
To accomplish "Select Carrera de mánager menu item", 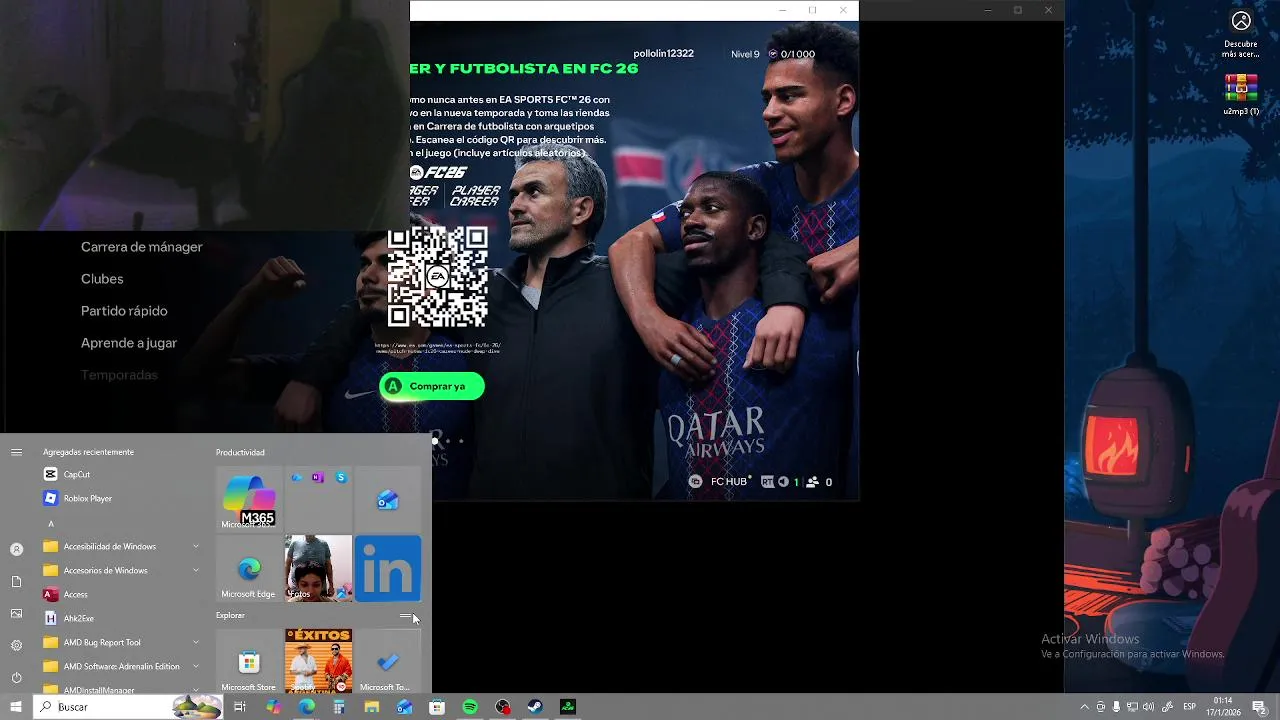I will click(142, 247).
